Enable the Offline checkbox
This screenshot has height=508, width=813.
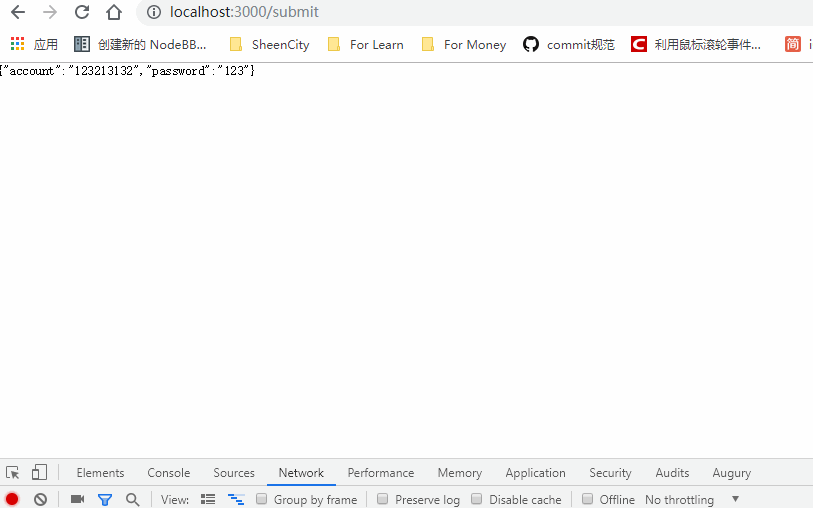587,499
